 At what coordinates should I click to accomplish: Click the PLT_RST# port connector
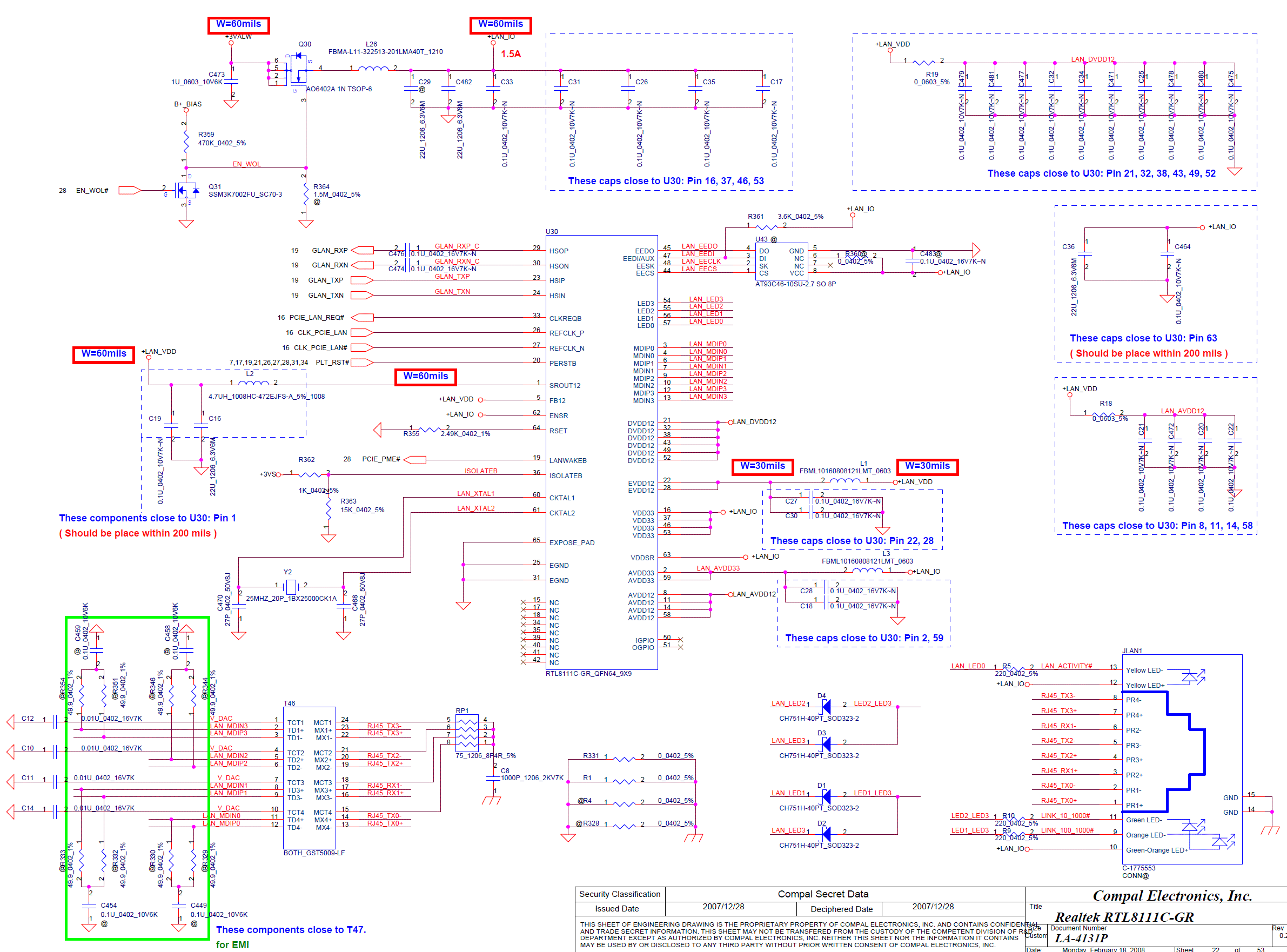[x=362, y=363]
